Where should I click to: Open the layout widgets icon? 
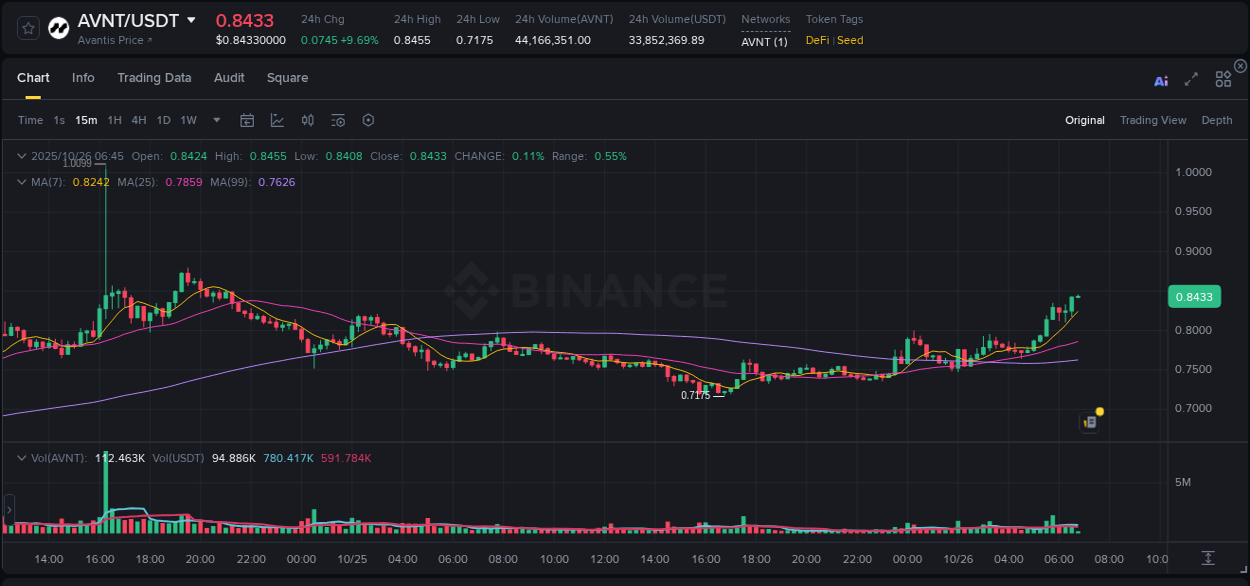coord(1223,78)
